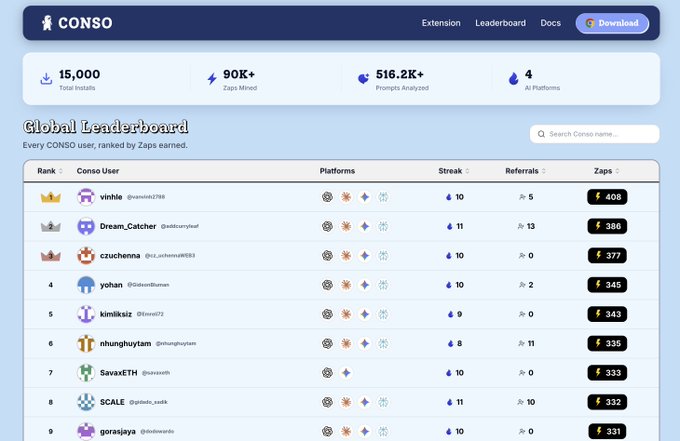Click the Gemini icon in vinhle's row

(365, 197)
